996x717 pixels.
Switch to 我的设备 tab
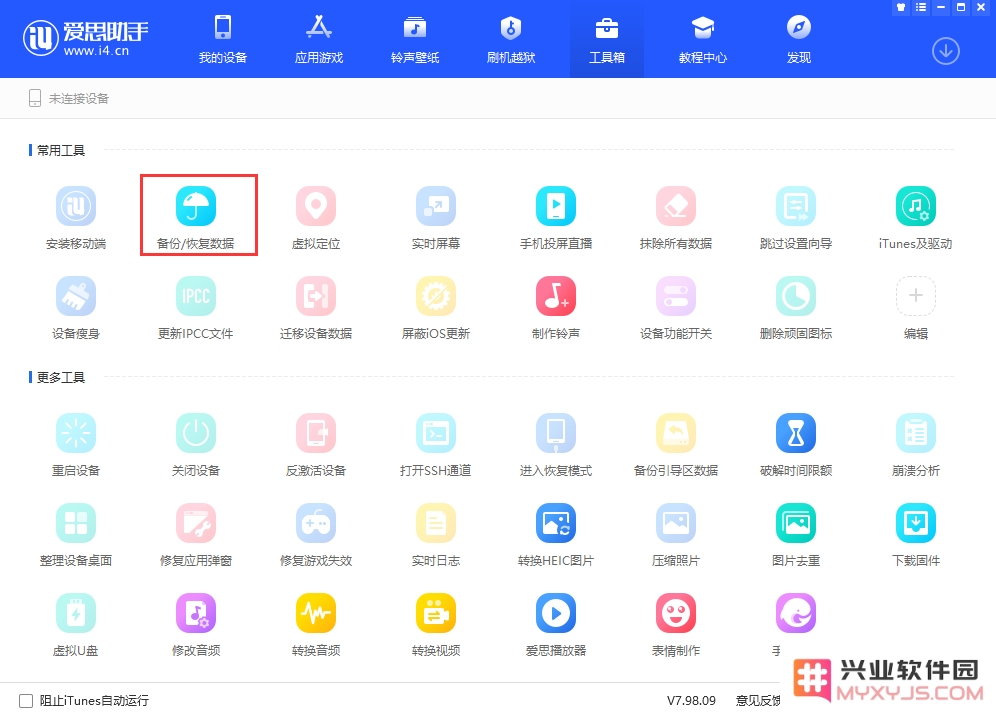coord(222,39)
